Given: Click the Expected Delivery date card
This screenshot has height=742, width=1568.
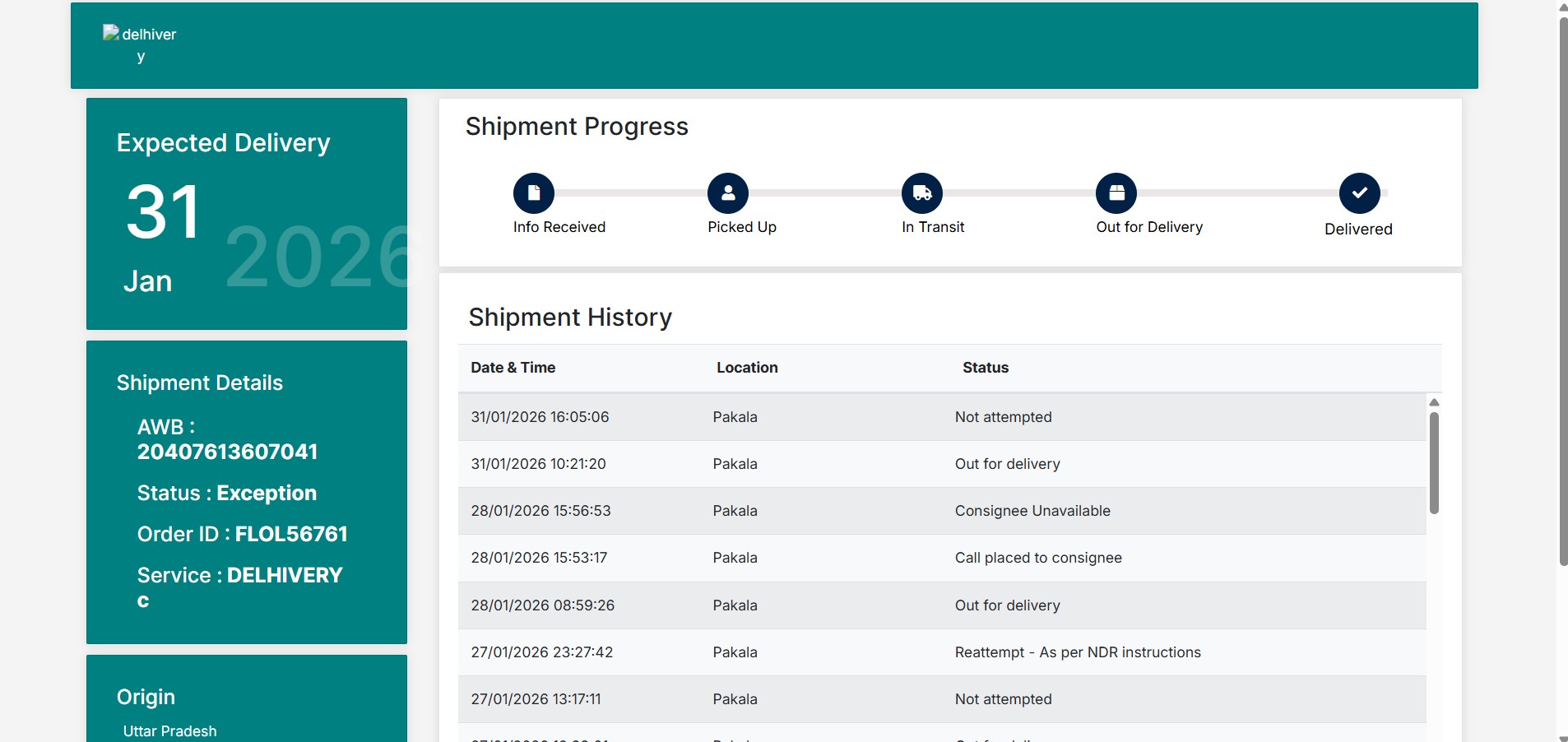Looking at the screenshot, I should pyautogui.click(x=247, y=214).
